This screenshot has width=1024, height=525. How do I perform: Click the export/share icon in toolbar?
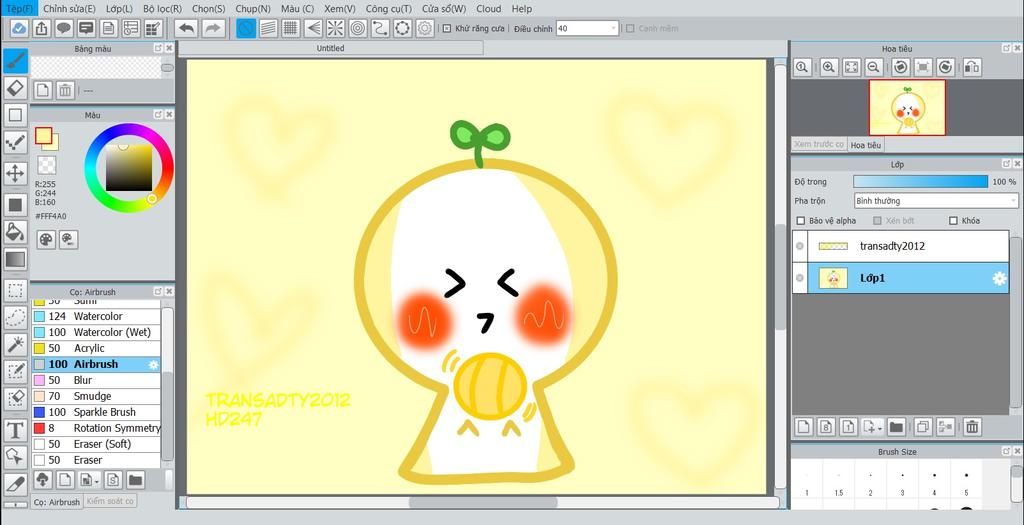click(41, 28)
